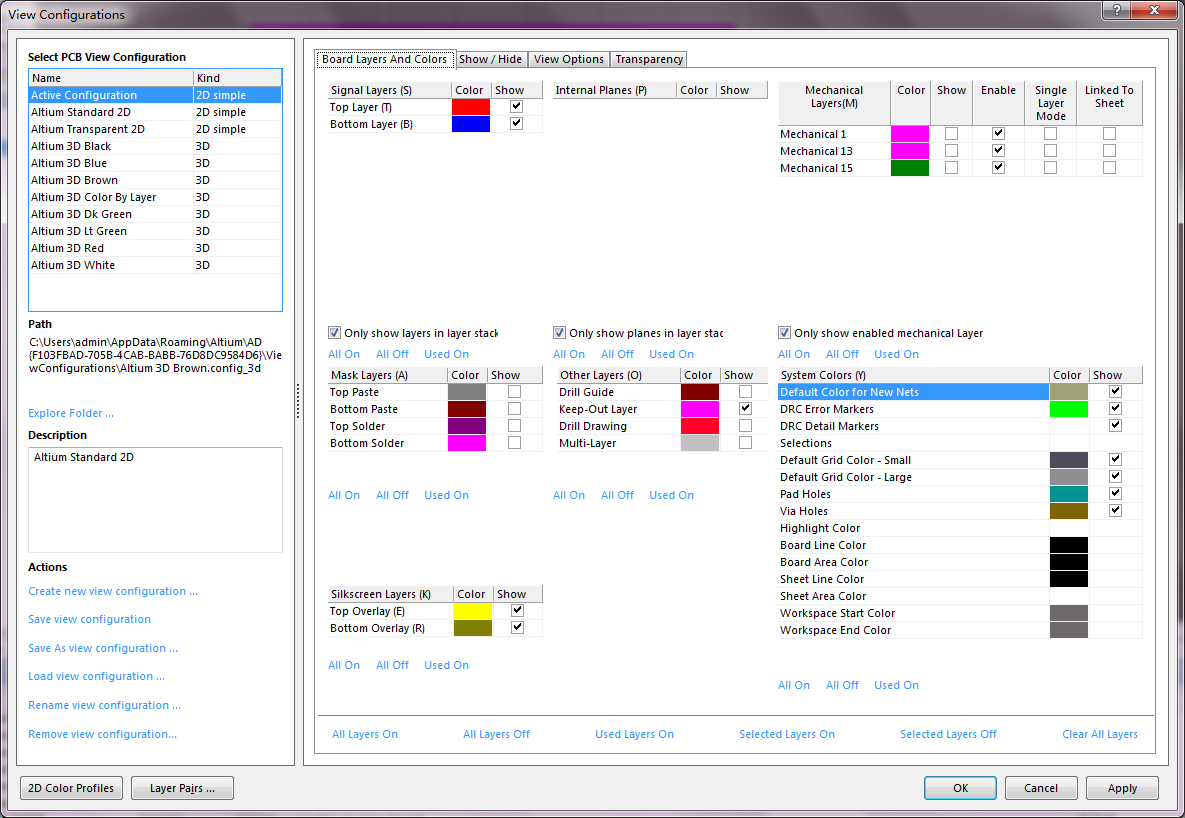Toggle Top Layer show checkbox

pos(516,107)
